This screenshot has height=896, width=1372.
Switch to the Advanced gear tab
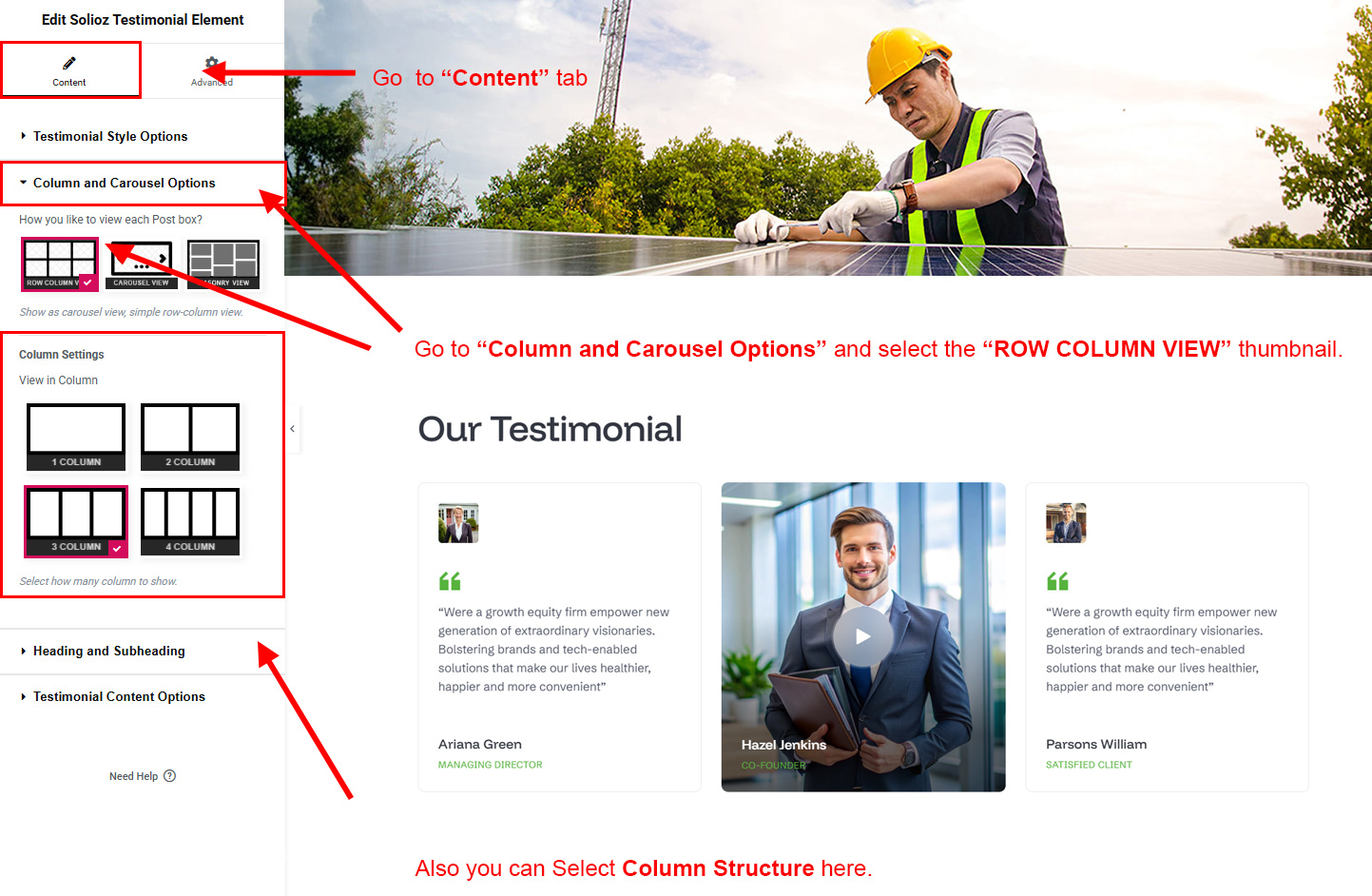tap(211, 70)
